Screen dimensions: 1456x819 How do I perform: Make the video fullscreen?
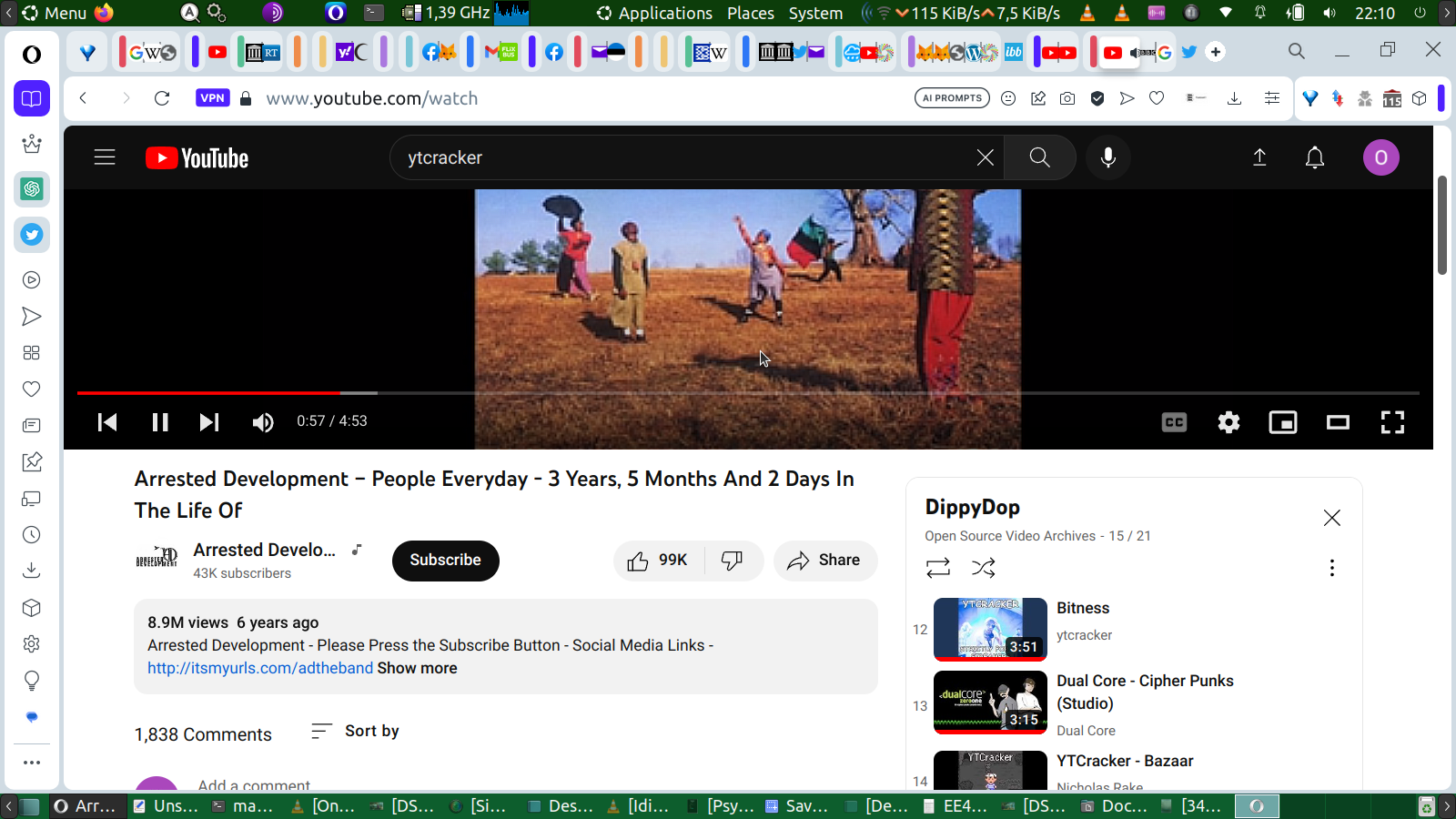(1392, 422)
